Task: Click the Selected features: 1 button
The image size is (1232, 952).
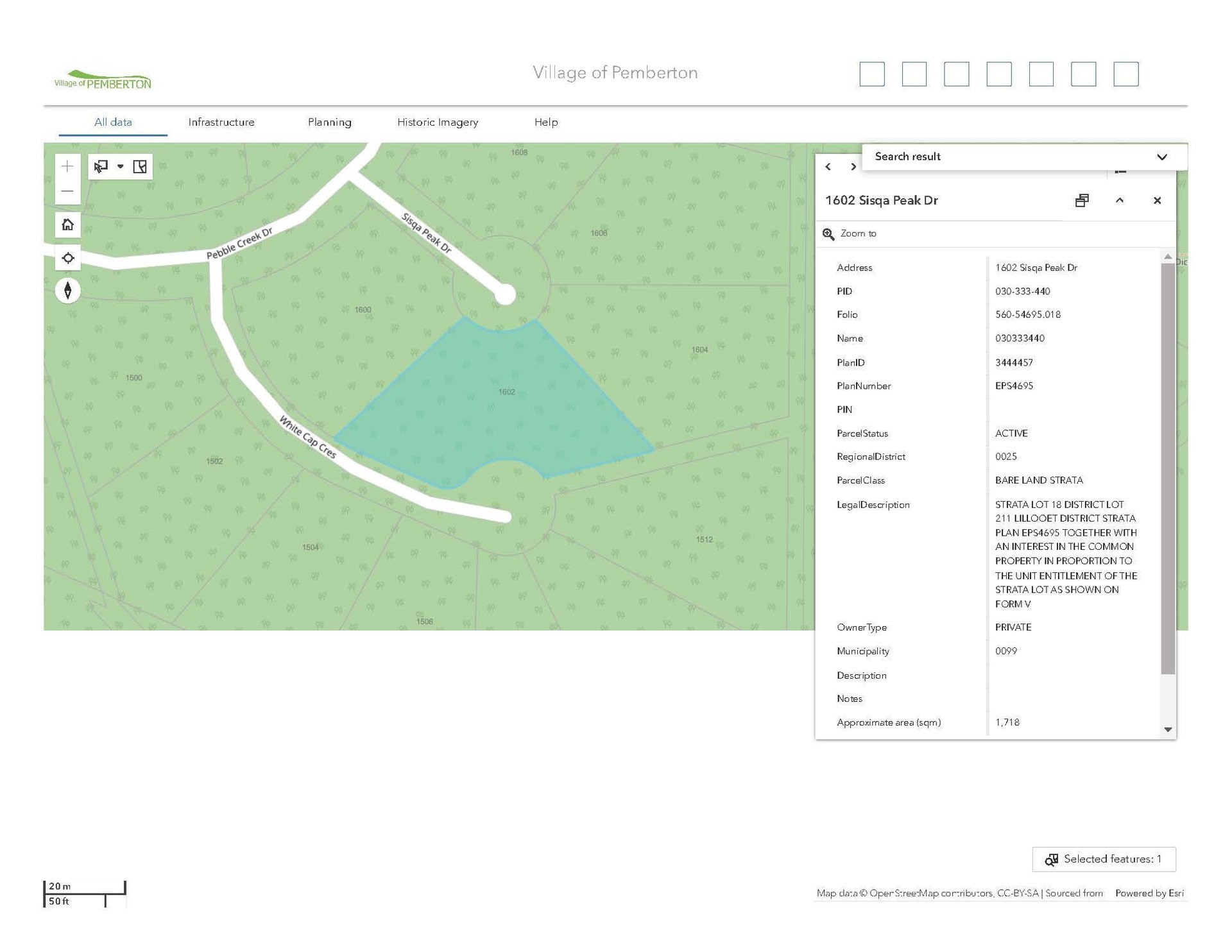Action: pyautogui.click(x=1104, y=860)
